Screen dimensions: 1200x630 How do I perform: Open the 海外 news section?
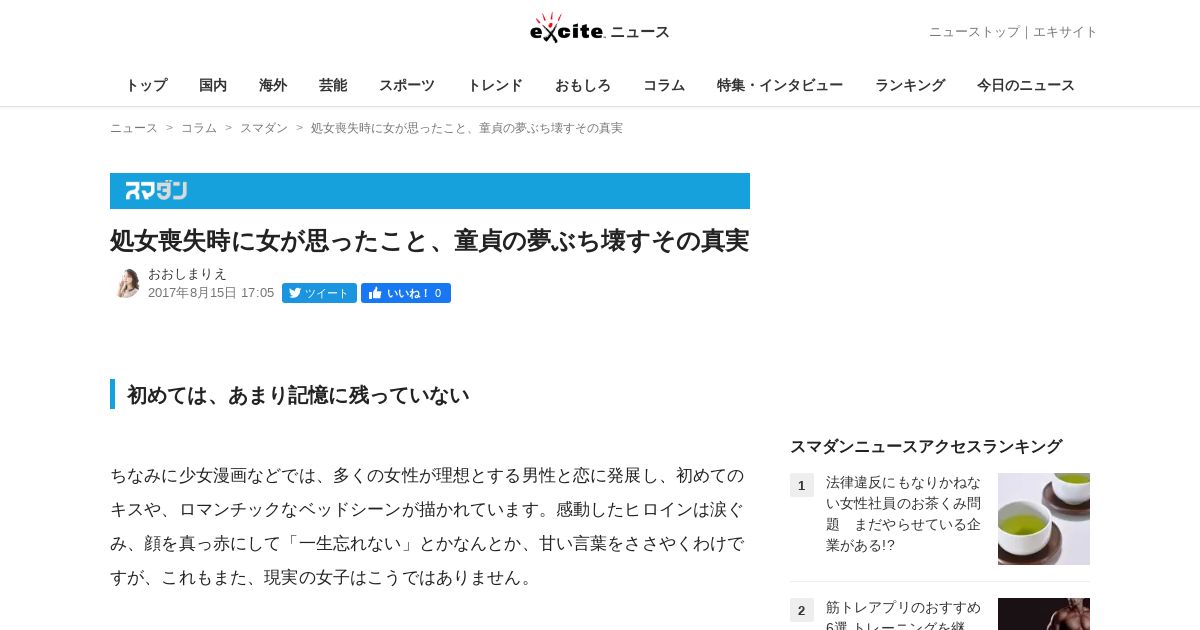click(x=273, y=85)
